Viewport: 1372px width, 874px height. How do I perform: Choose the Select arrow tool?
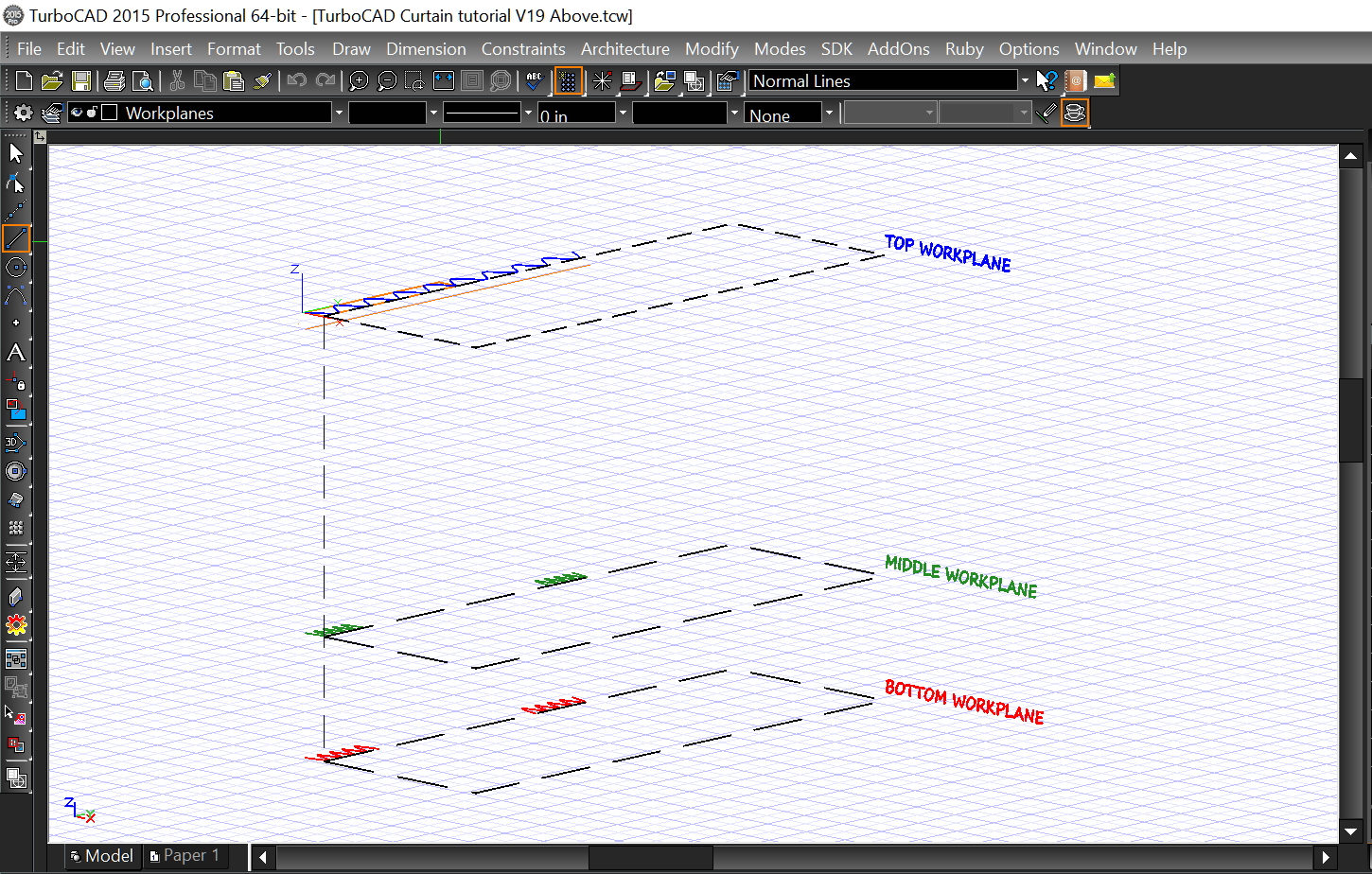click(x=16, y=154)
